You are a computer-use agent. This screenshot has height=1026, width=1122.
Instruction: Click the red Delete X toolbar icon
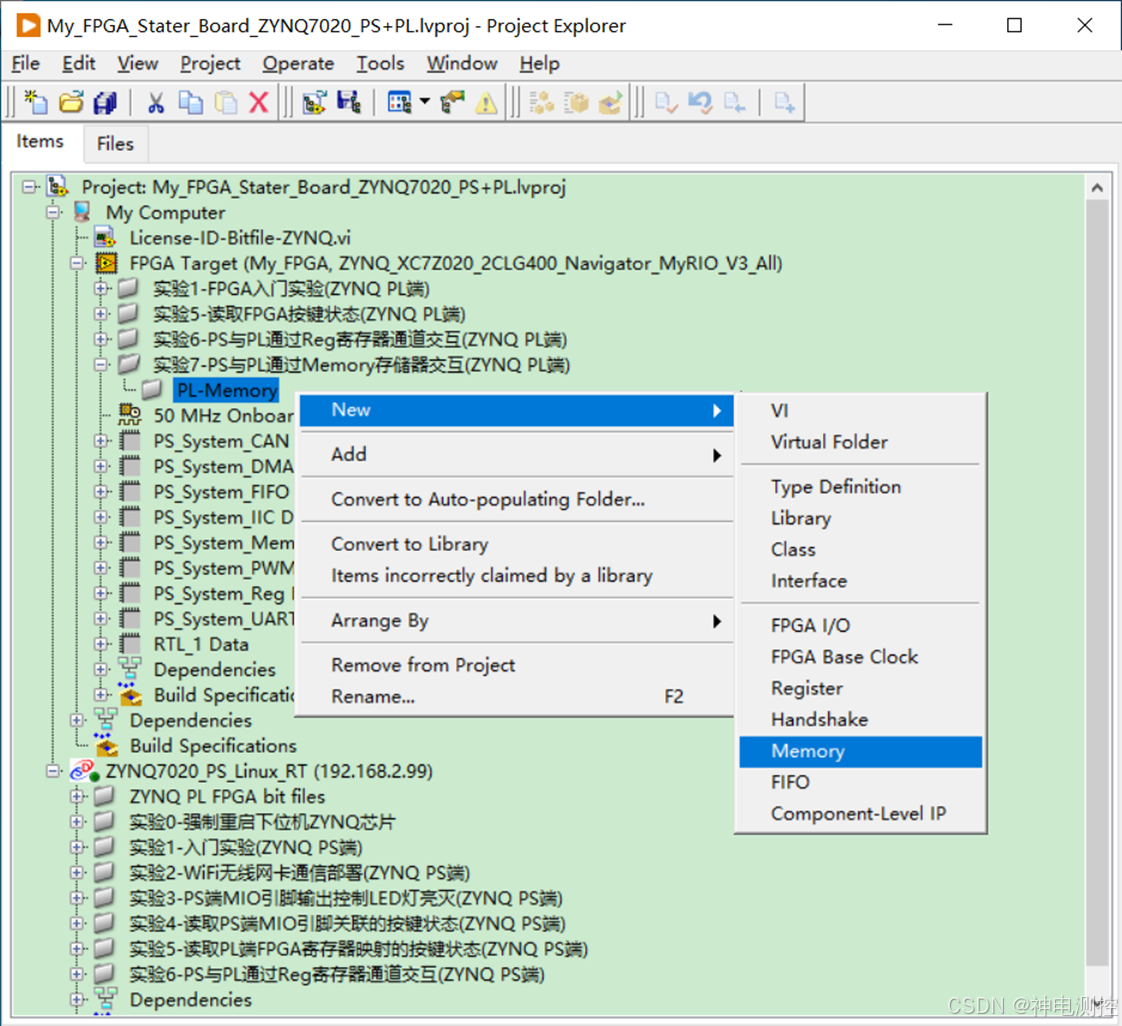pyautogui.click(x=258, y=102)
